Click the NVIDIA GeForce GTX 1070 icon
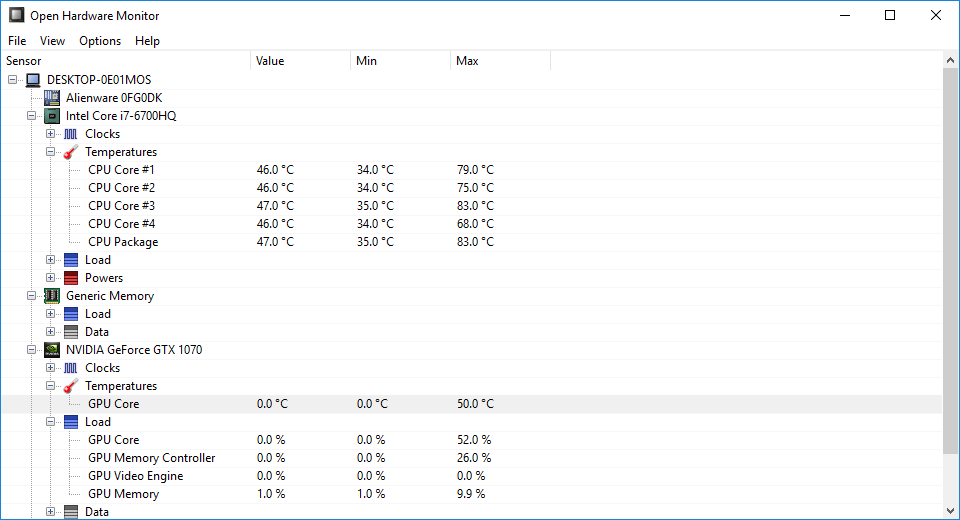 click(52, 350)
